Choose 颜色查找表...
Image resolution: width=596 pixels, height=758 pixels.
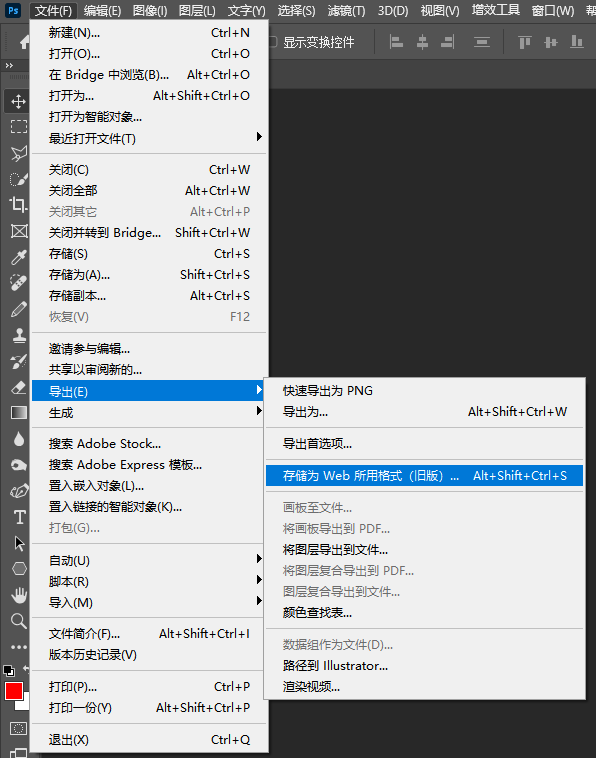(424, 612)
